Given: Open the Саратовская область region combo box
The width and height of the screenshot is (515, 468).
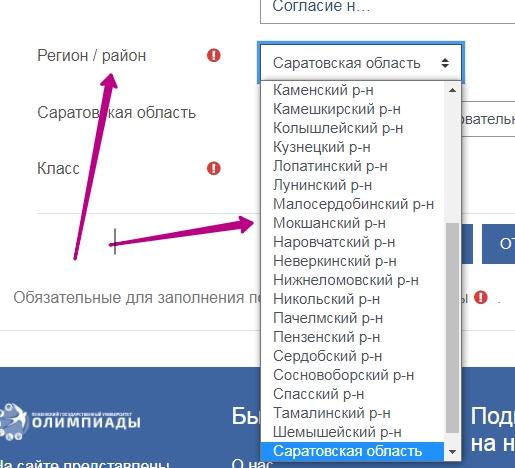Looking at the screenshot, I should (x=361, y=63).
